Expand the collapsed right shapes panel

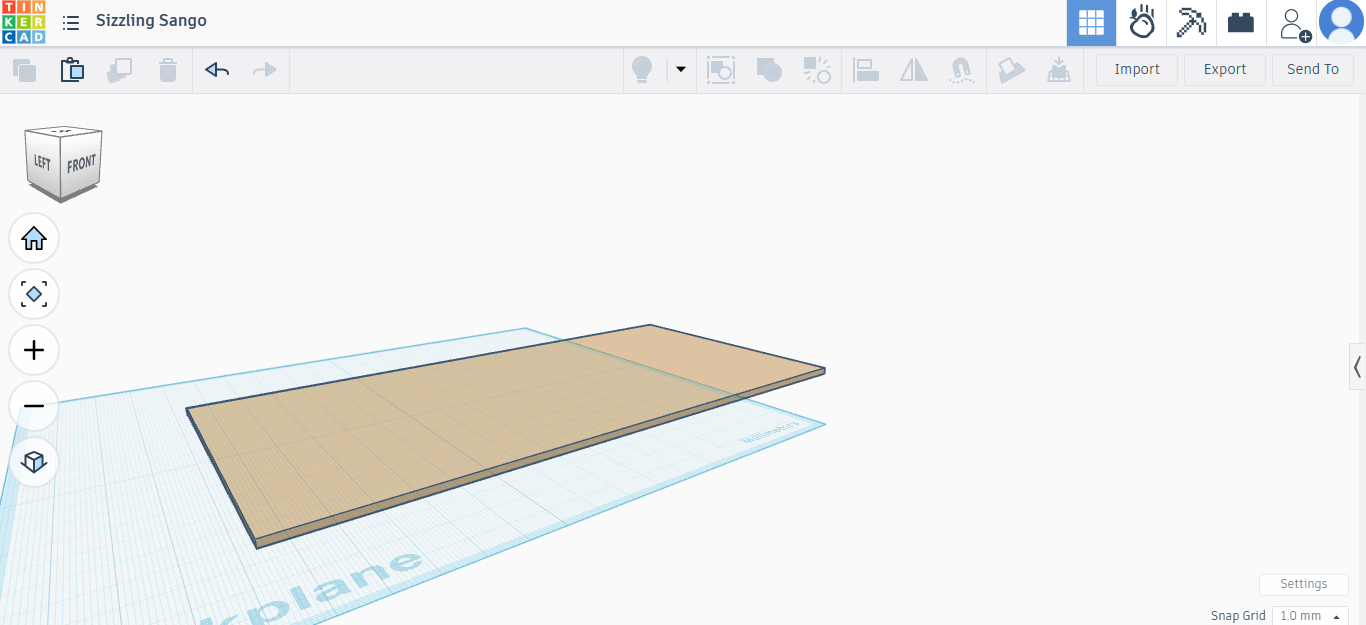point(1357,367)
